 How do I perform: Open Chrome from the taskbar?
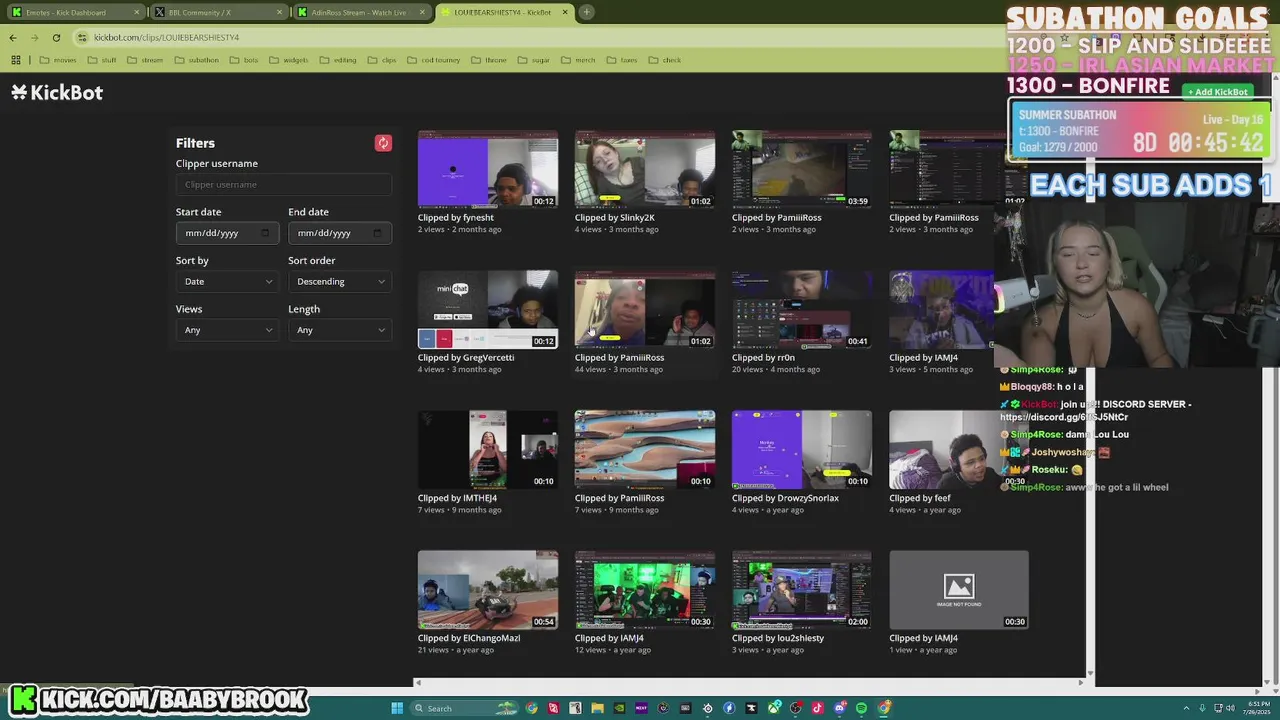[x=531, y=708]
